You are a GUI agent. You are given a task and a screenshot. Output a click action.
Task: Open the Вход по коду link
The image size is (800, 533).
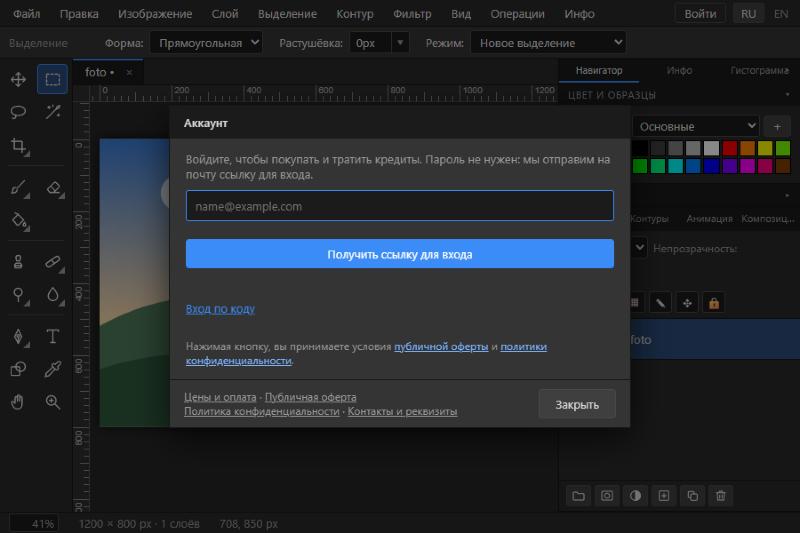tap(220, 309)
